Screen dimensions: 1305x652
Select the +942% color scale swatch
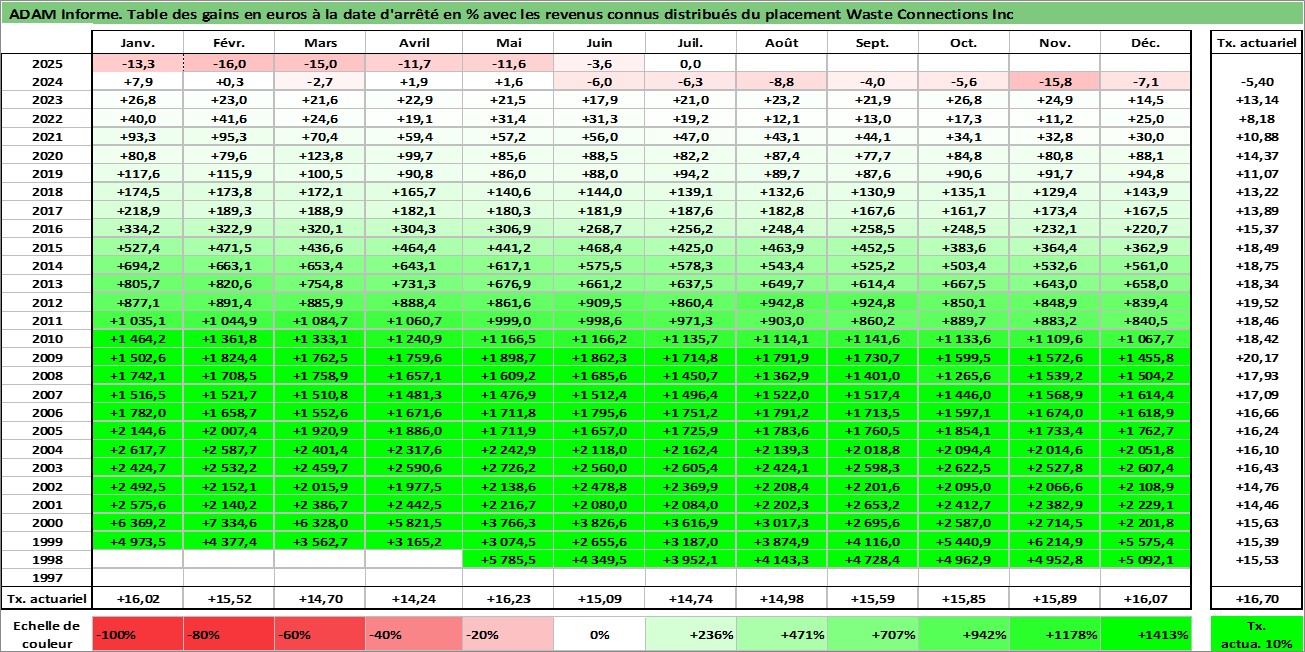(x=963, y=634)
